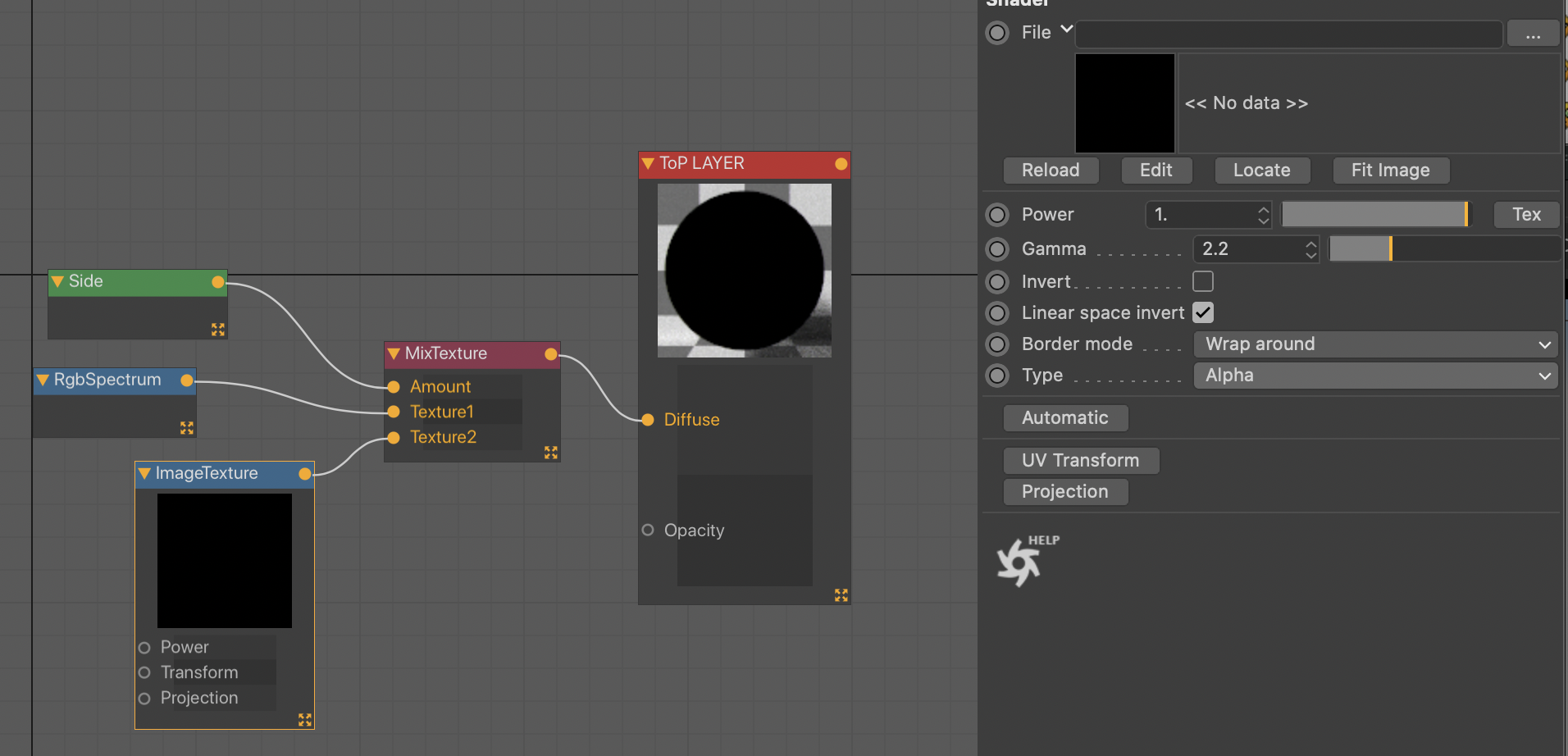Click the Automatic button
Viewport: 1568px width, 756px height.
click(x=1065, y=418)
